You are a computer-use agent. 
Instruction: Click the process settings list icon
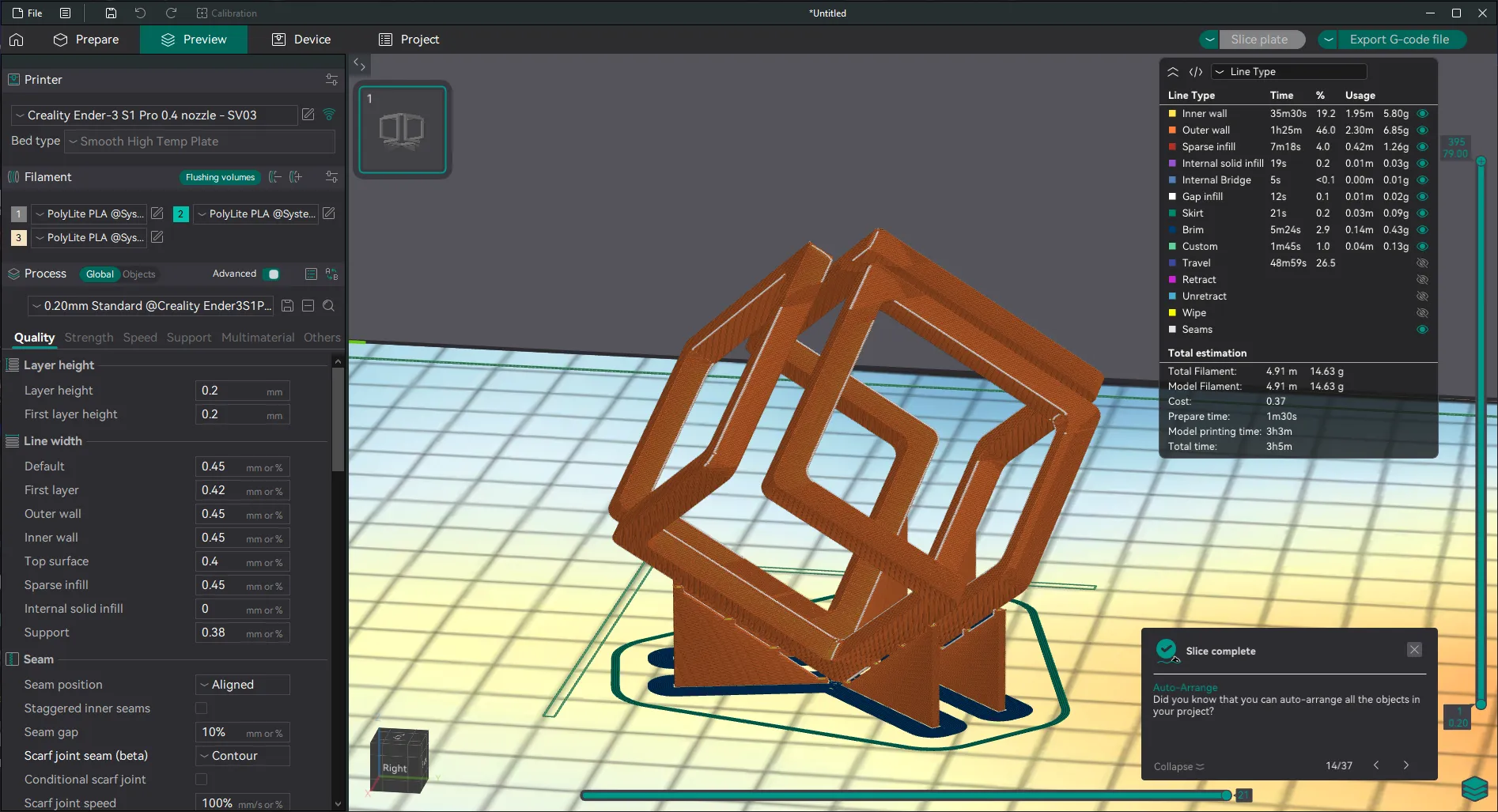[x=311, y=274]
